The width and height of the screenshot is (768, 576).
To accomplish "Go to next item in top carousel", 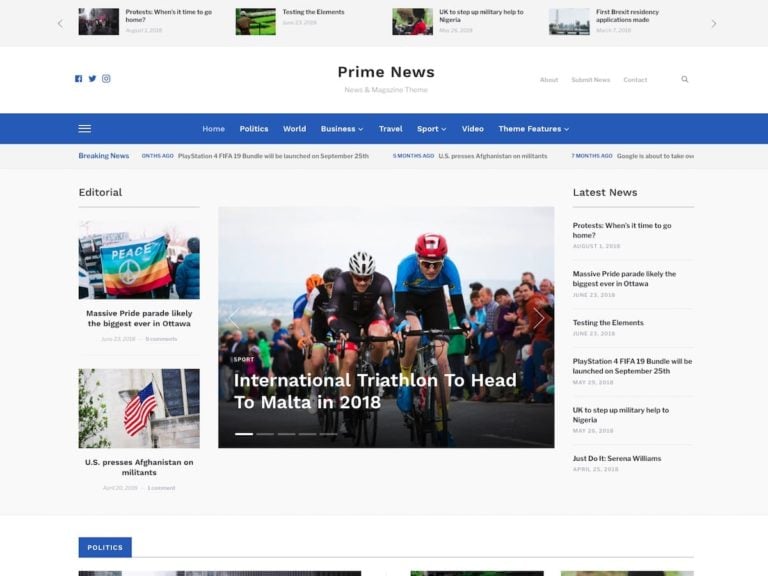I will (x=714, y=24).
